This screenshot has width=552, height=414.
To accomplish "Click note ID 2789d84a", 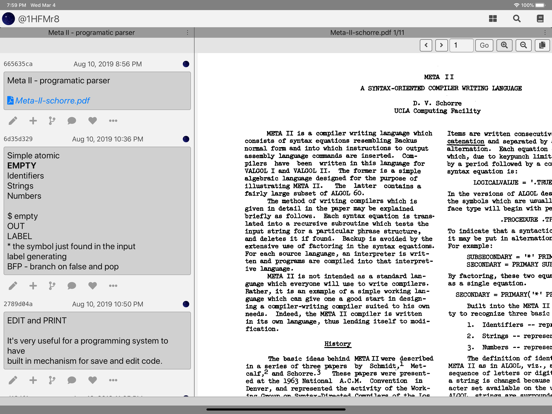I will click(18, 304).
